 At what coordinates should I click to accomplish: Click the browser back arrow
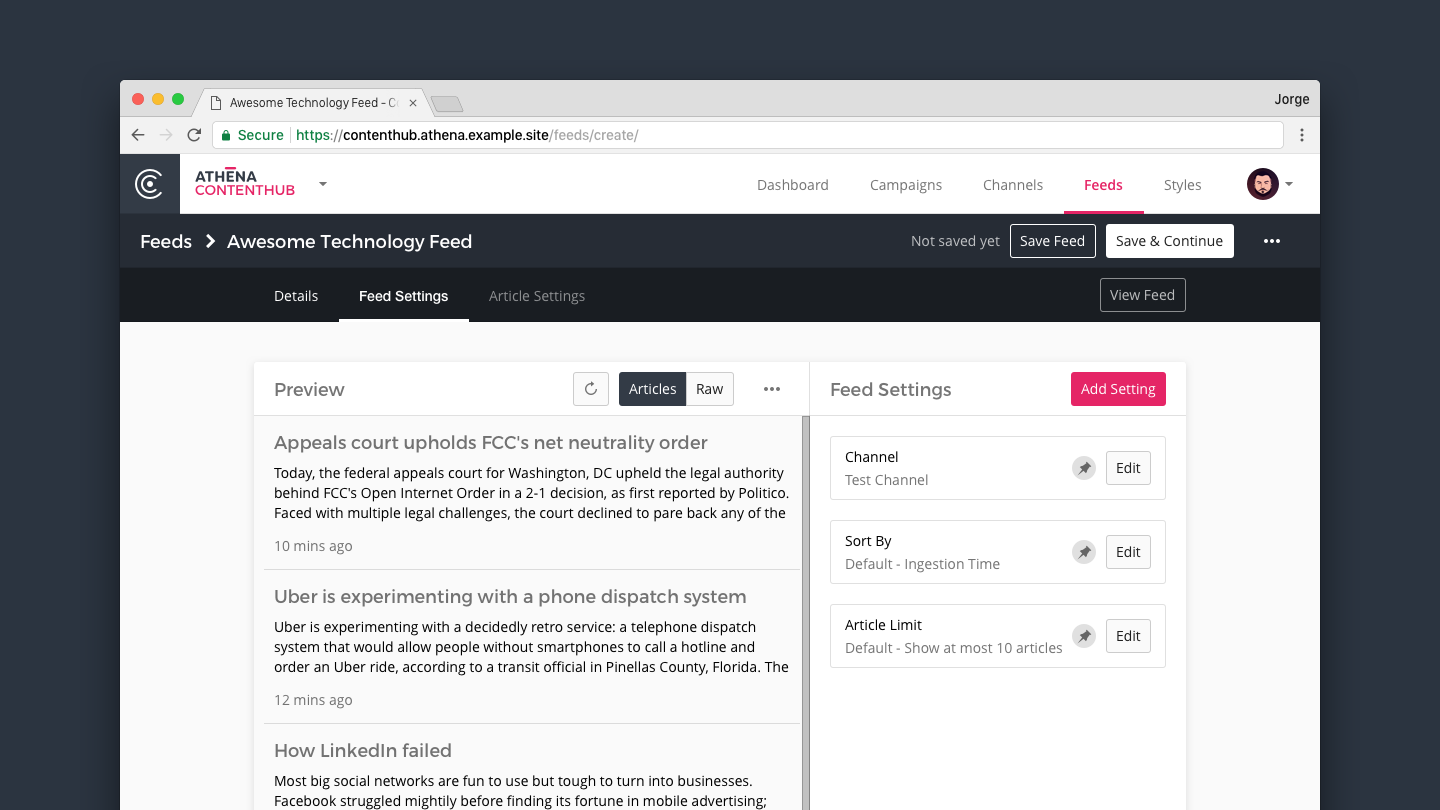click(138, 135)
